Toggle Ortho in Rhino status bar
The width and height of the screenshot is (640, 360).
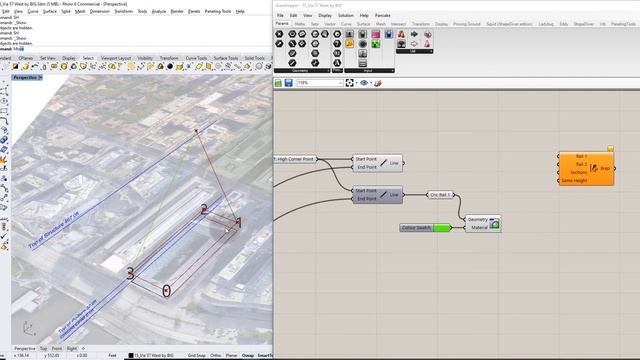click(216, 356)
